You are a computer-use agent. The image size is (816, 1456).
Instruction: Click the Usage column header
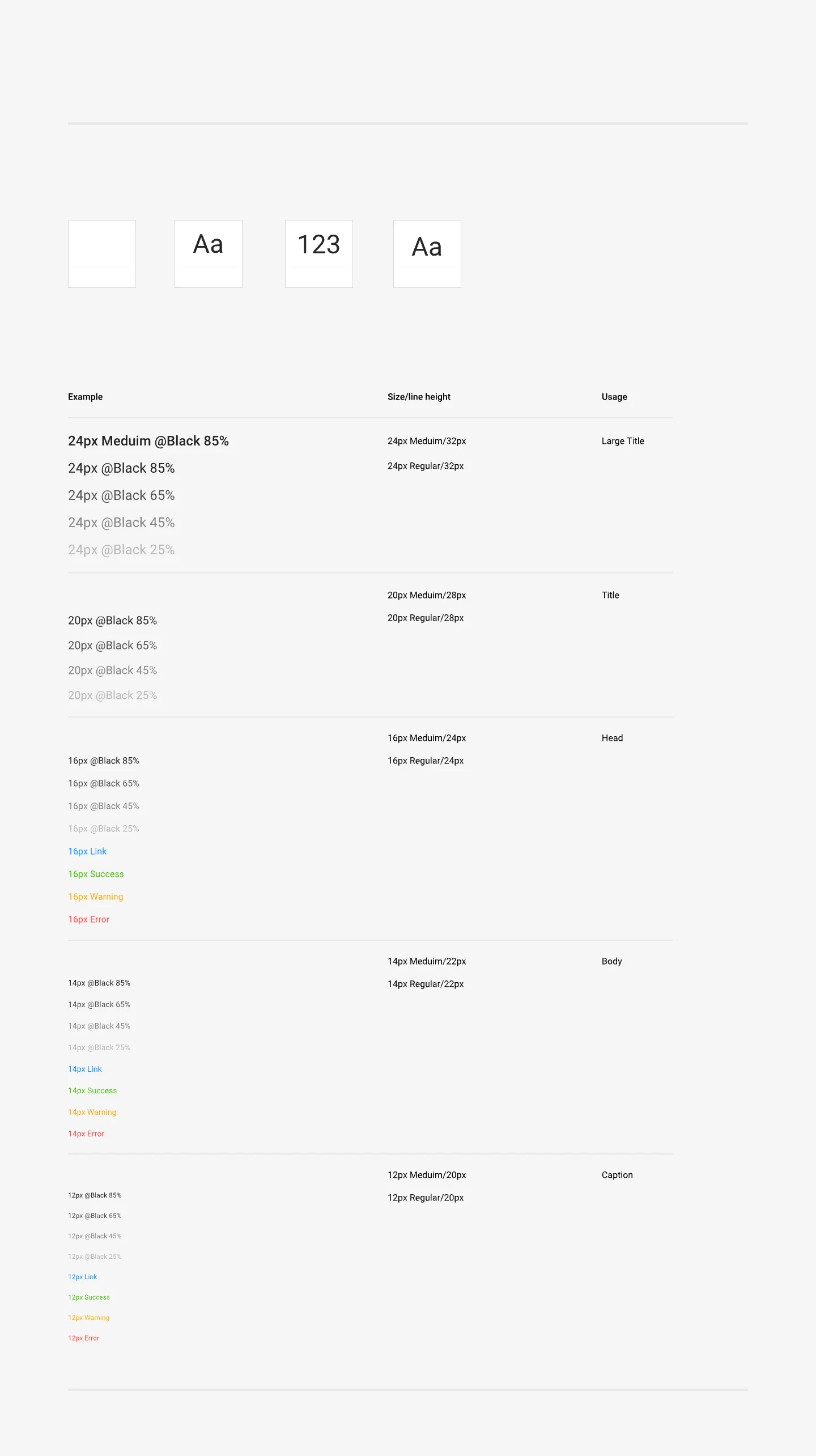614,397
